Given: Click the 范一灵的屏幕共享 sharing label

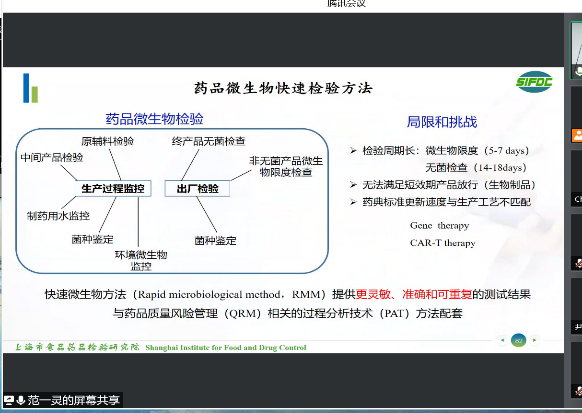Looking at the screenshot, I should tap(73, 400).
